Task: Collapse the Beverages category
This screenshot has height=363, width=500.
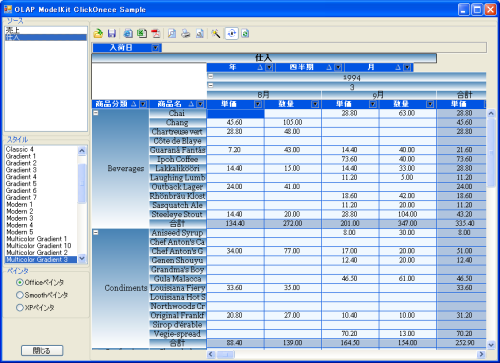Action: (96, 113)
